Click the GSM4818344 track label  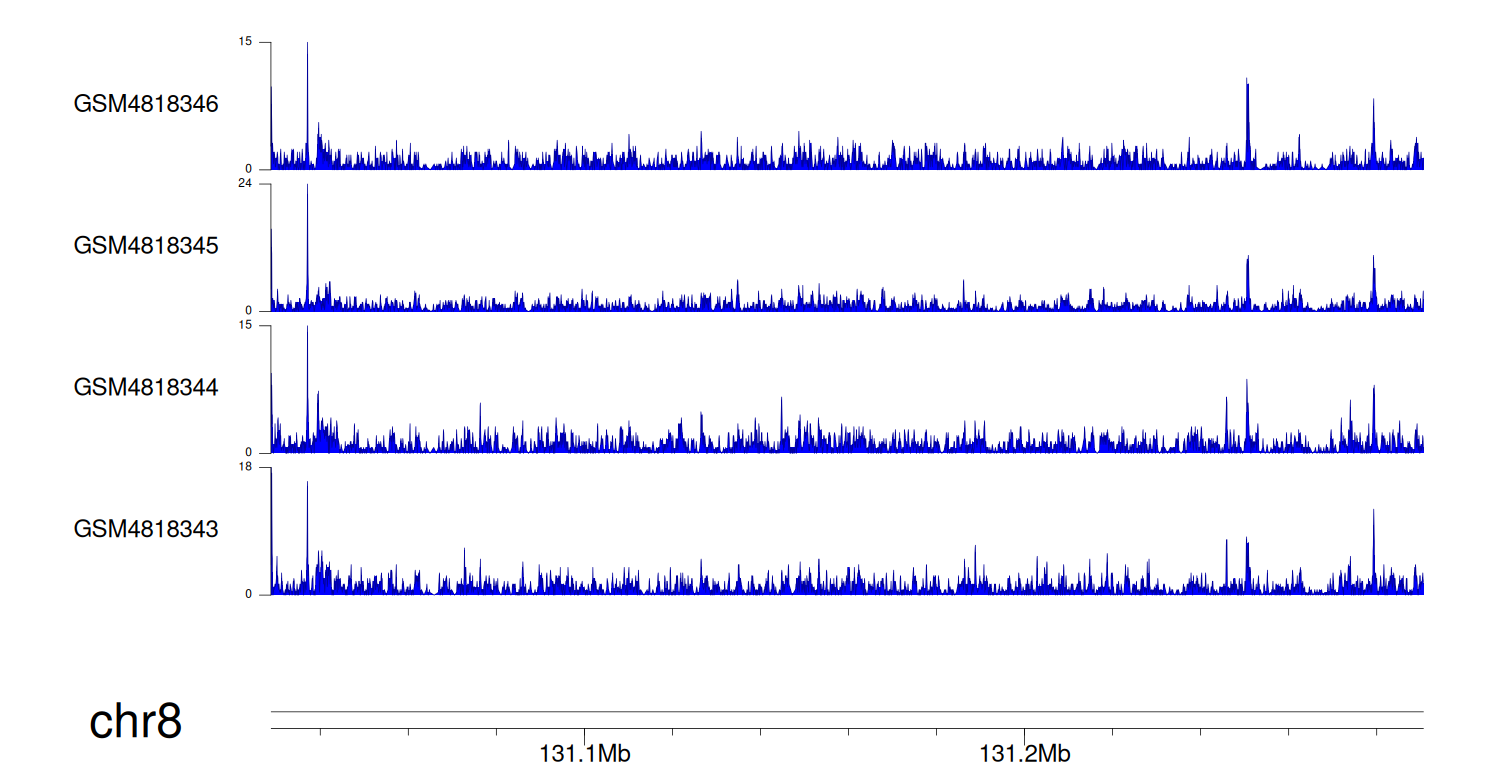145,387
